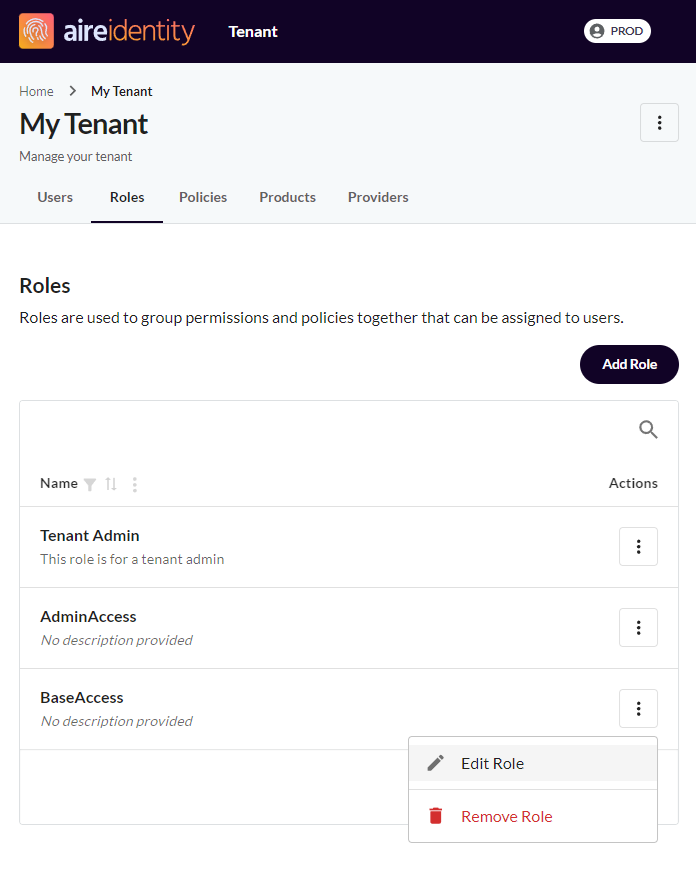696x890 pixels.
Task: Click the aireidentity fingerprint logo
Action: pyautogui.click(x=36, y=31)
